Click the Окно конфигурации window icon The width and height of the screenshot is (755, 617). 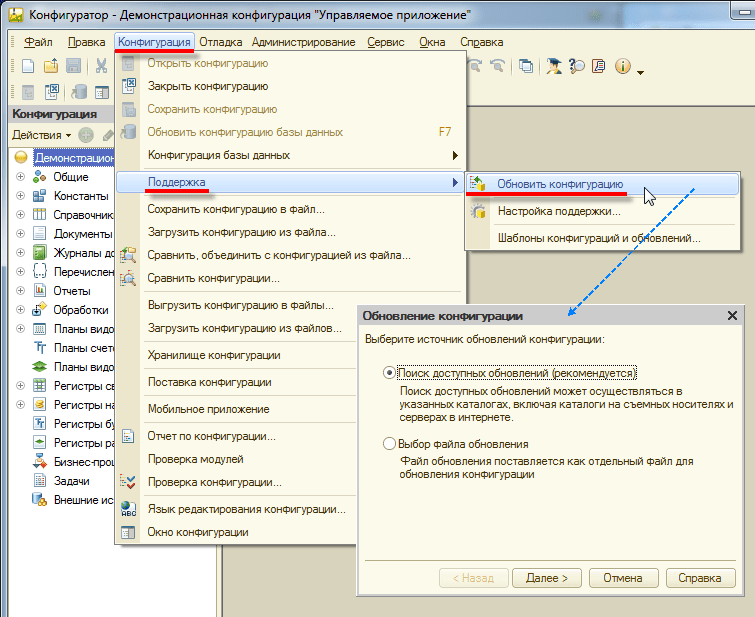pos(128,532)
